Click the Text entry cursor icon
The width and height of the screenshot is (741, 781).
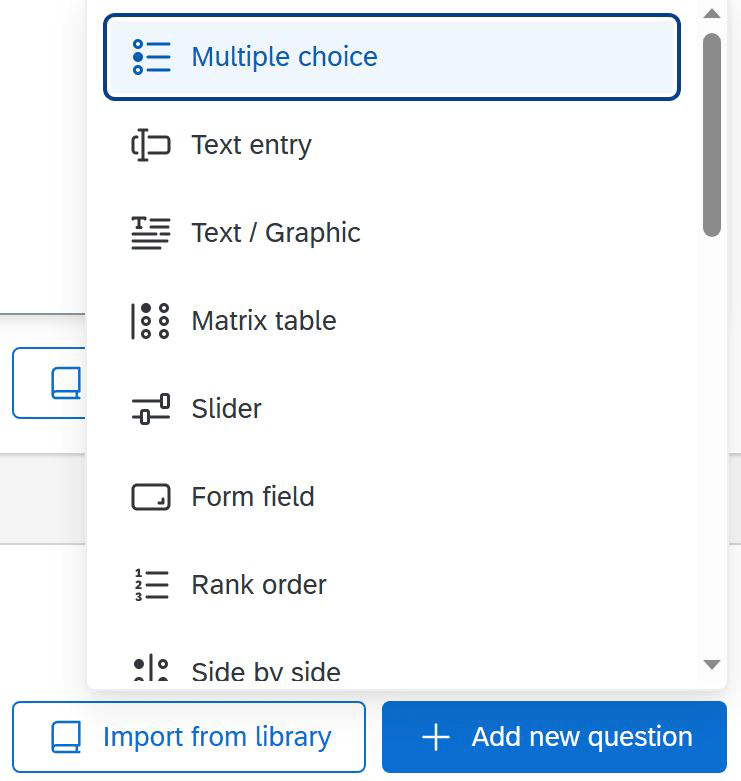151,145
